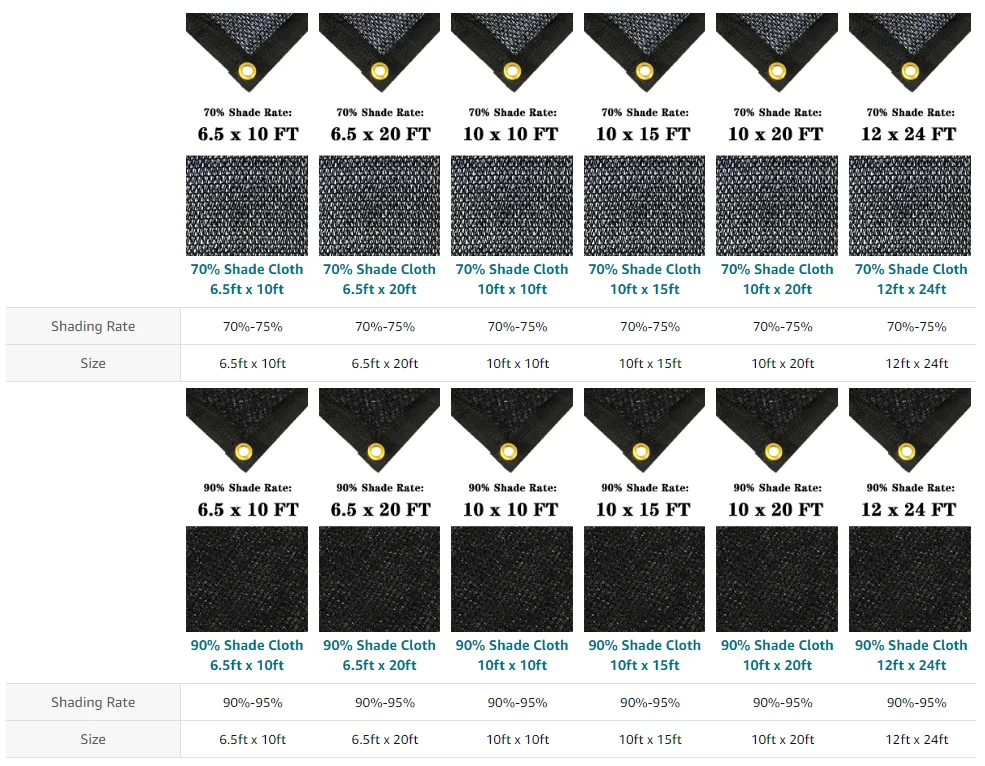Click the 90% Shade Cloth 6.5ft x 20ft link

coord(379,655)
